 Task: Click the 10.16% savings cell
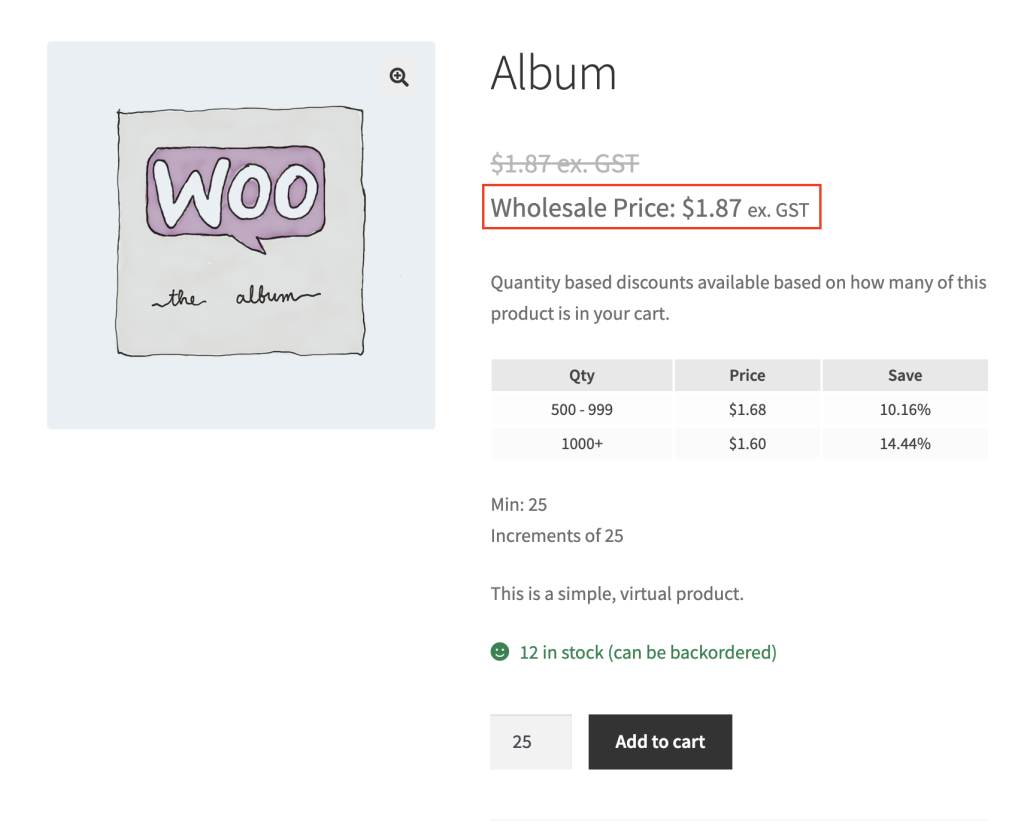click(x=904, y=410)
